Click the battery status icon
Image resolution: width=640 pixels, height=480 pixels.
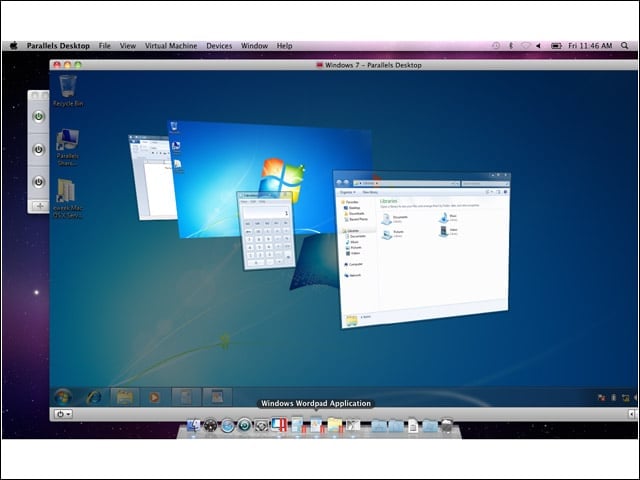click(x=556, y=46)
